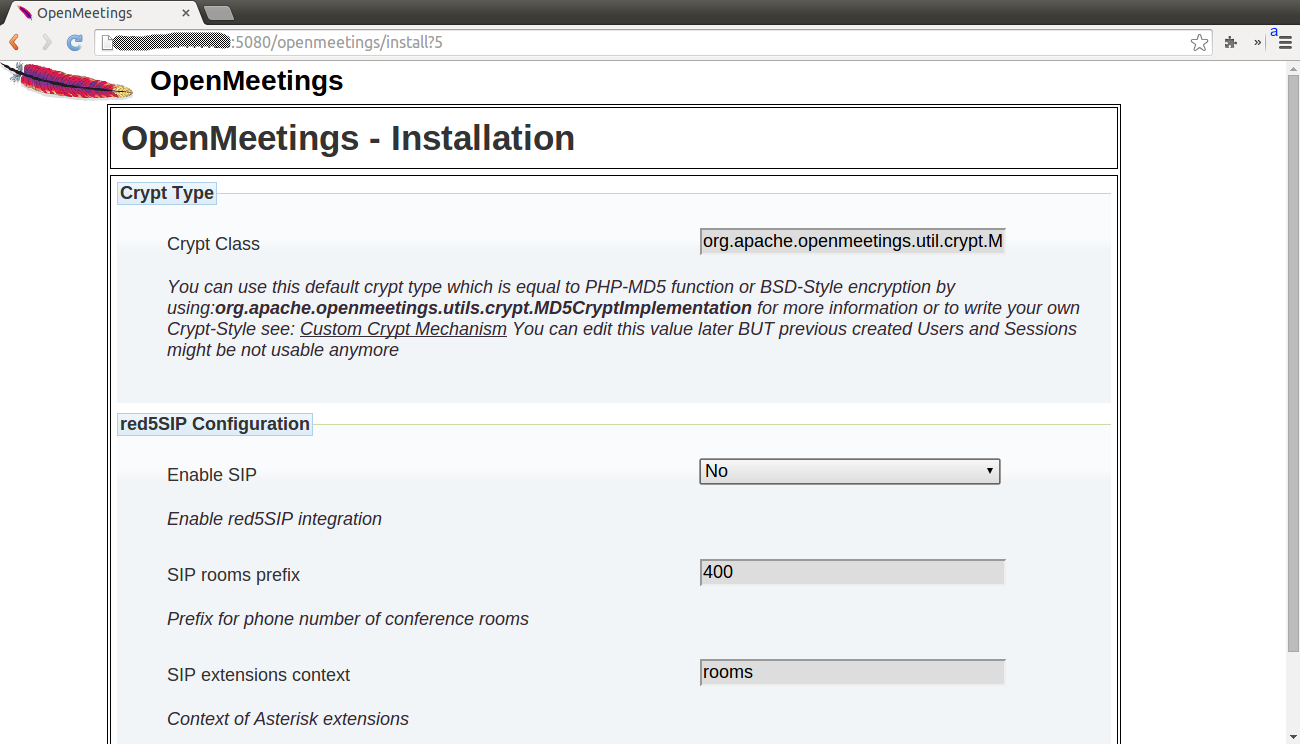The width and height of the screenshot is (1300, 744).
Task: Open the puzzle-piece extensions icon
Action: click(x=1231, y=42)
